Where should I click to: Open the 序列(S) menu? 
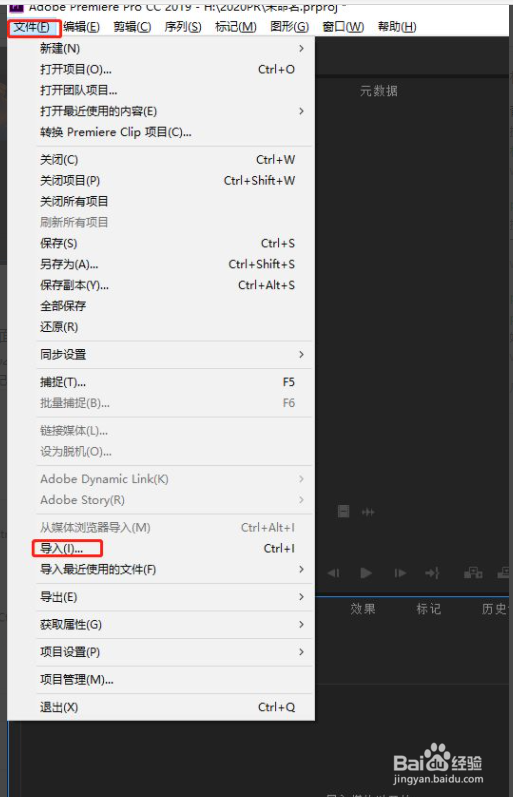click(x=183, y=26)
